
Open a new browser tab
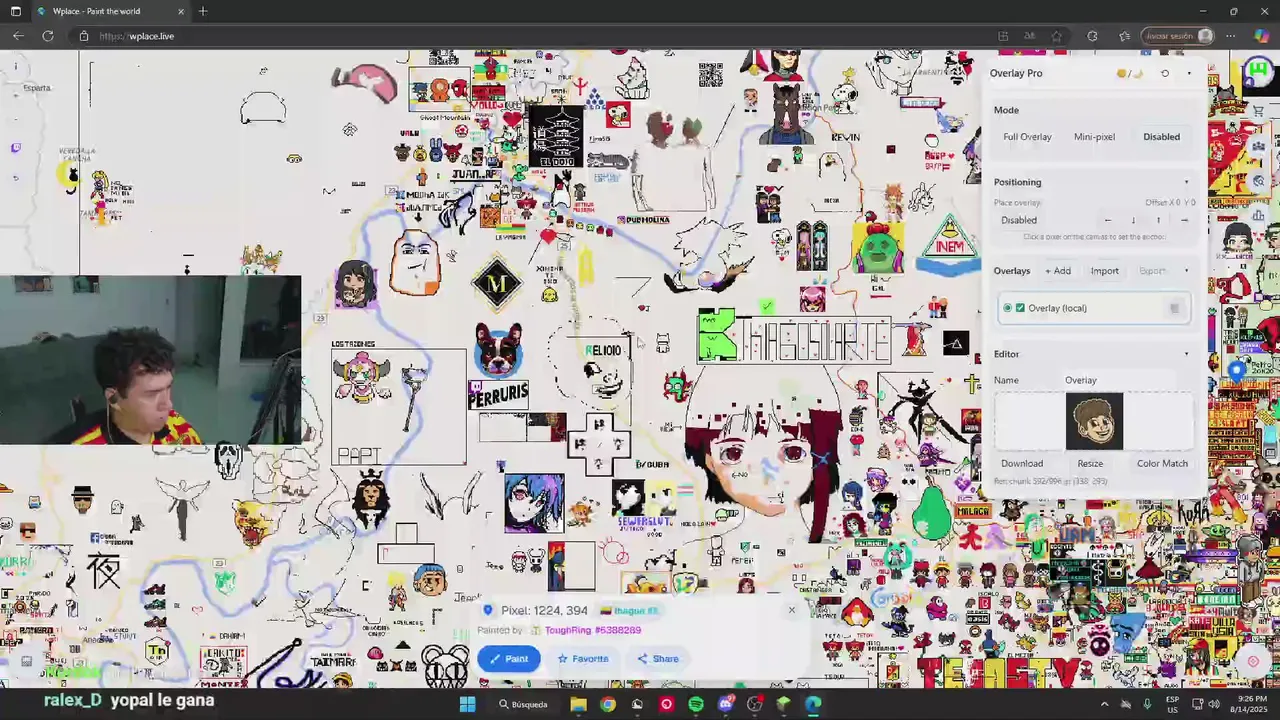203,11
